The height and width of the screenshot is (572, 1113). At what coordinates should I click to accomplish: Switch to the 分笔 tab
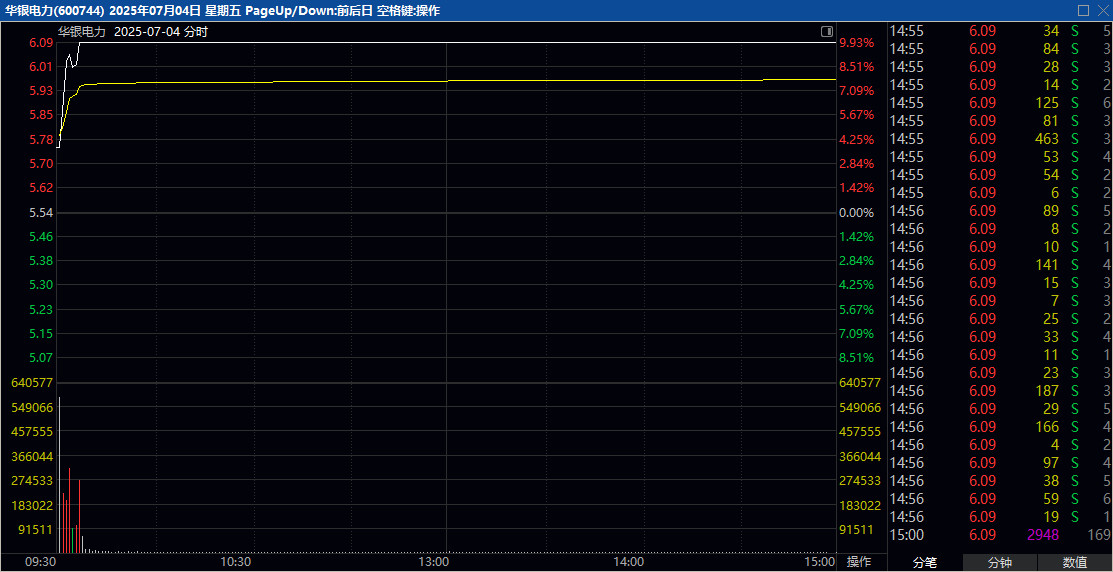click(925, 563)
